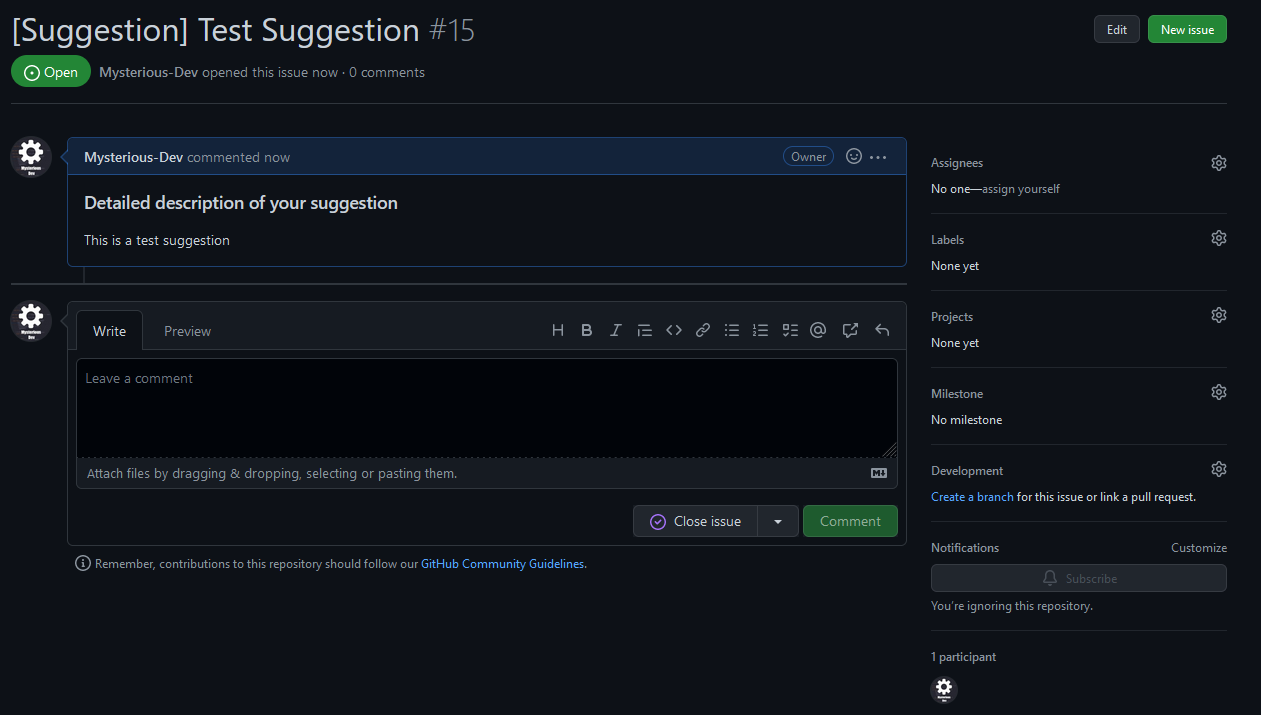1261x715 pixels.
Task: Add a task list
Action: point(790,330)
